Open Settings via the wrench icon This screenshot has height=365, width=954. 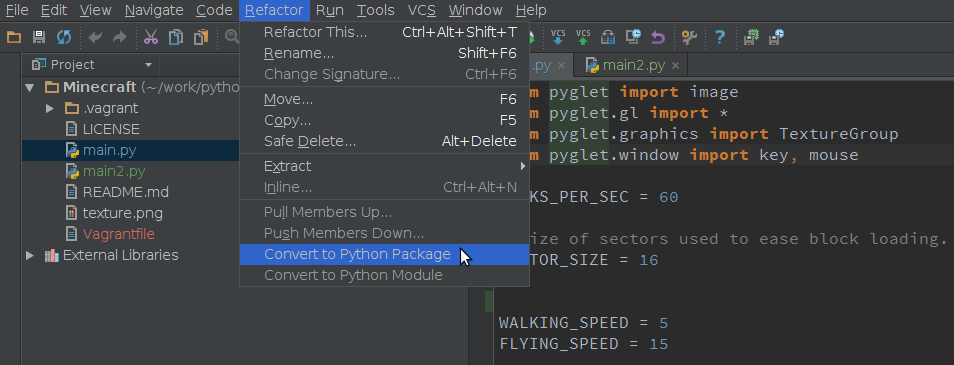(x=689, y=38)
